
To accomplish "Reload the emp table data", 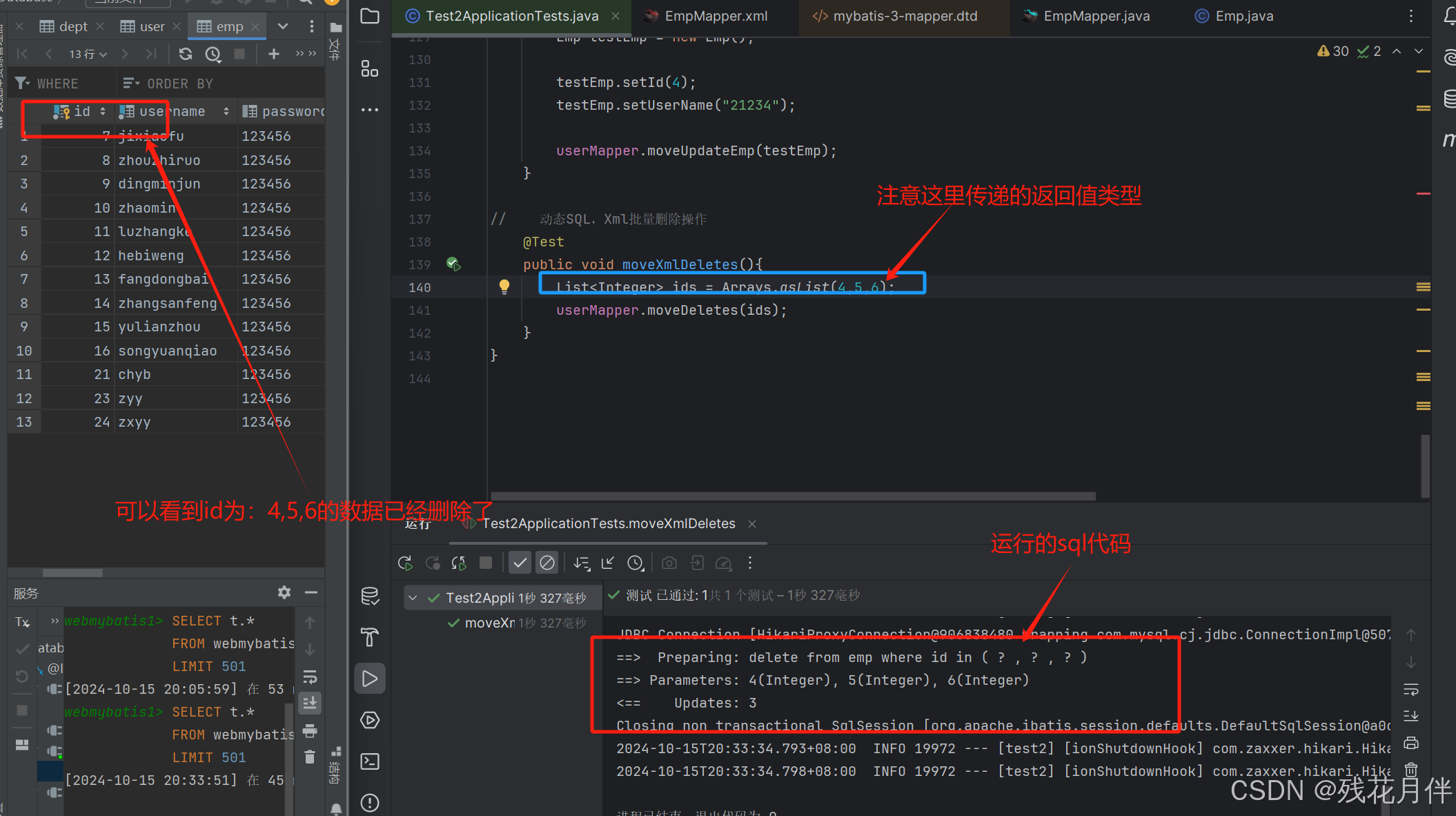I will 185,54.
